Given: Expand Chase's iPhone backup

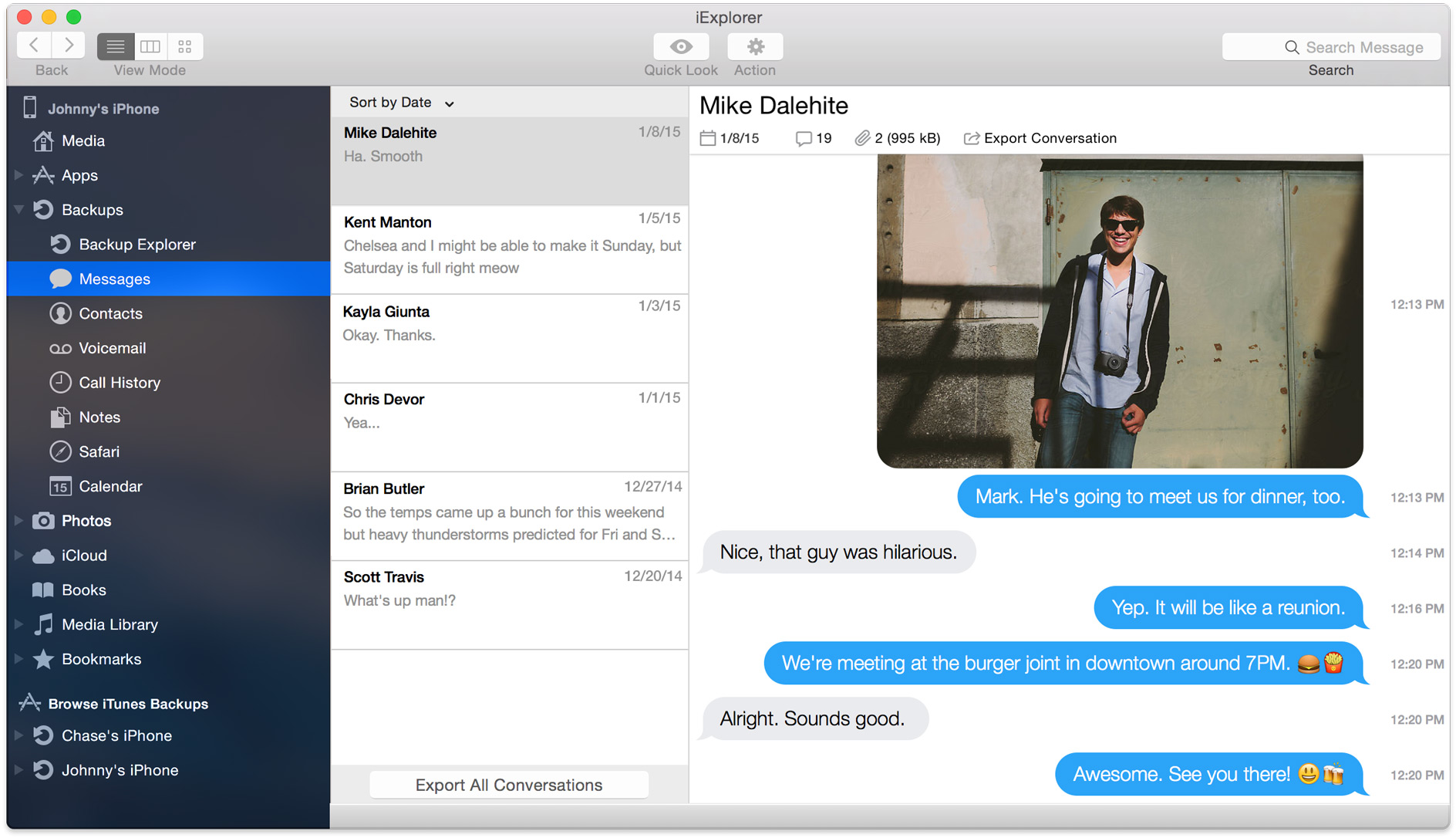Looking at the screenshot, I should [19, 735].
